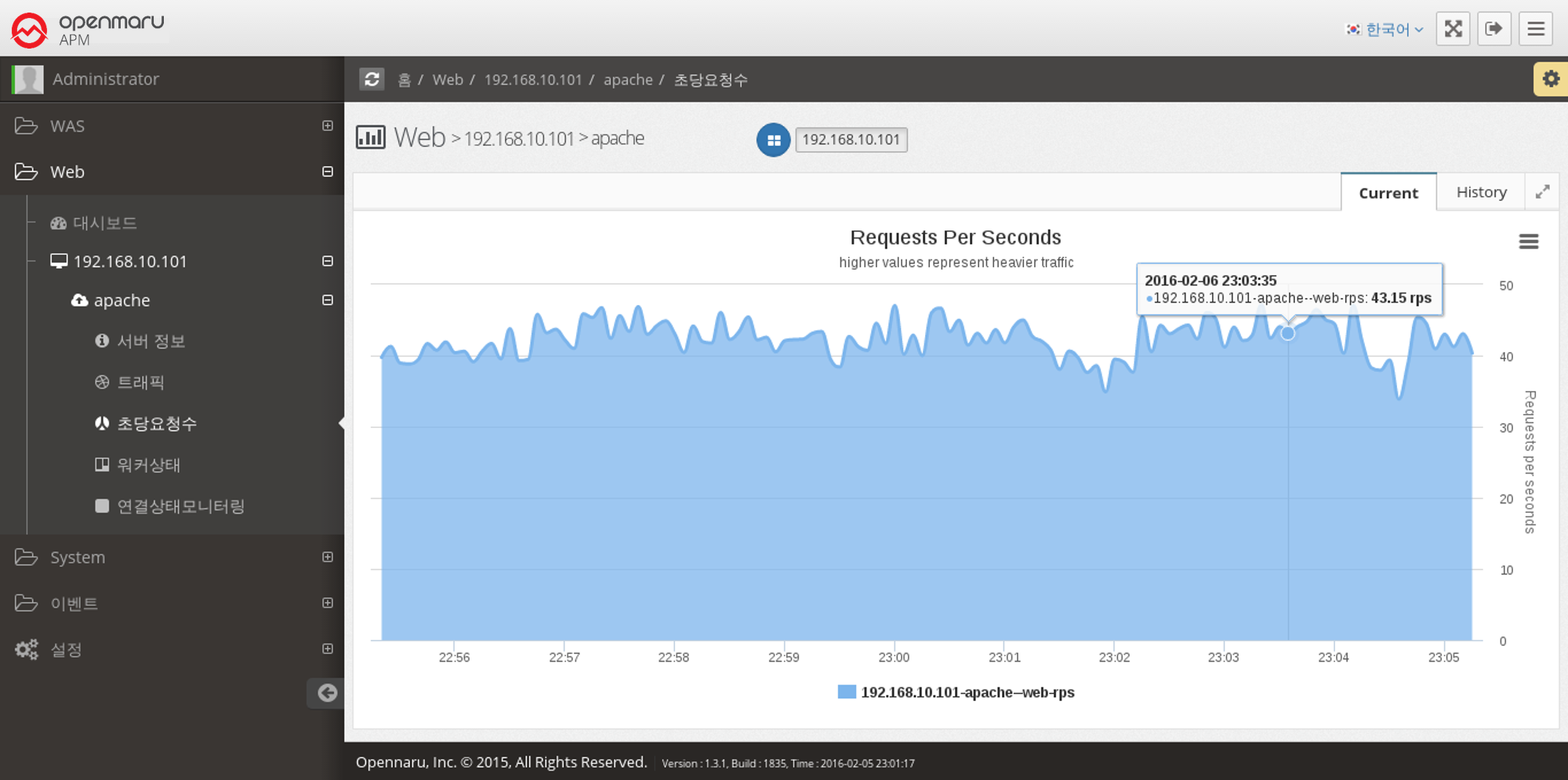Open the yellow settings gear panel
The image size is (1568, 780).
(x=1550, y=79)
